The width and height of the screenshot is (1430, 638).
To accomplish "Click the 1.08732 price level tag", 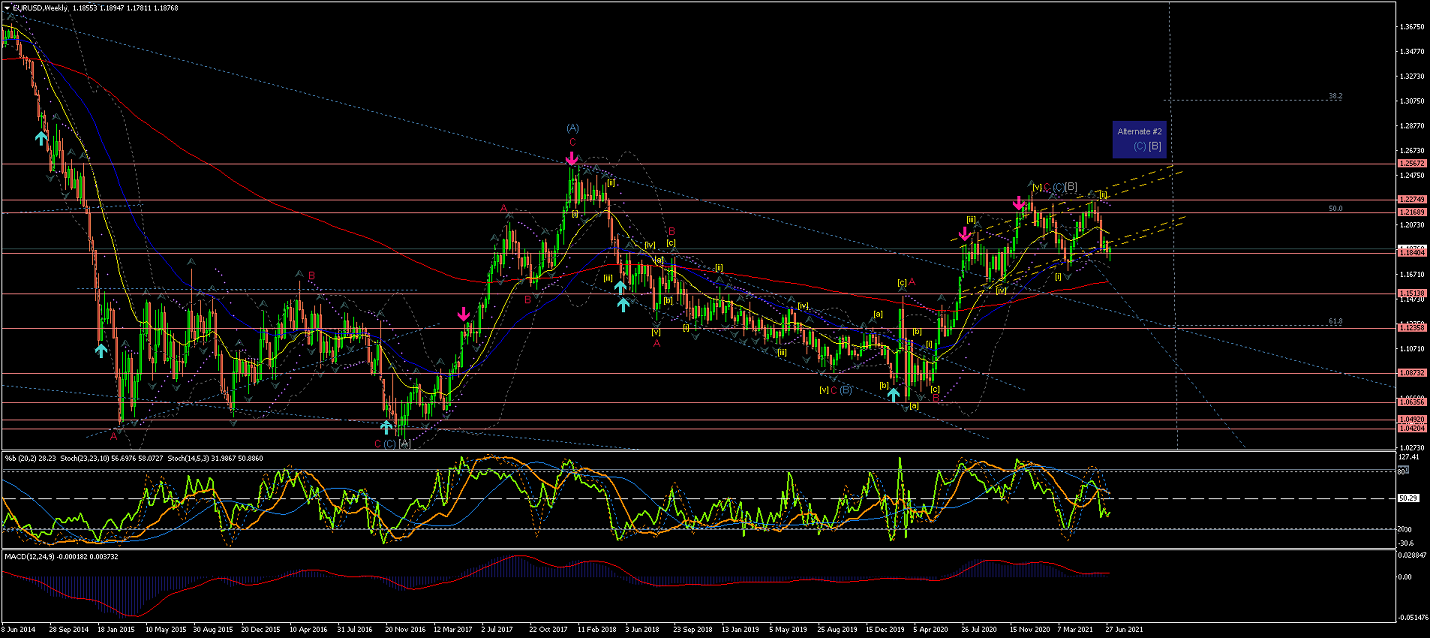I will tap(1411, 373).
